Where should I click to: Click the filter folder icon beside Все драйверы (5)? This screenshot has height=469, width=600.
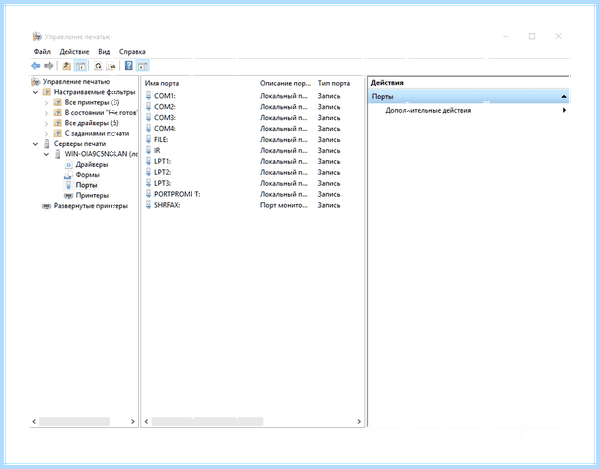pyautogui.click(x=57, y=123)
